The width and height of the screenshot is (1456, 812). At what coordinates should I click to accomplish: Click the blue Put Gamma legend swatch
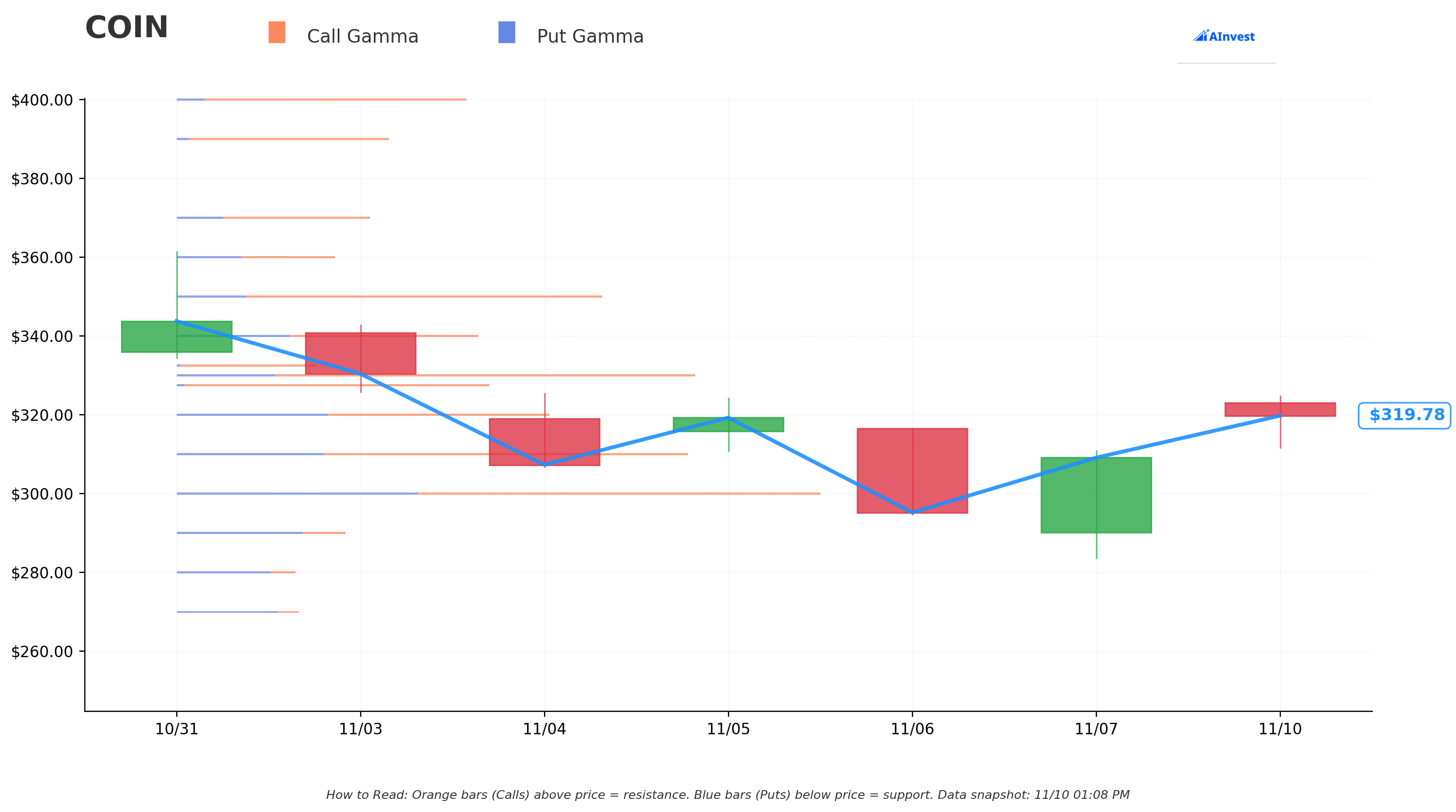pyautogui.click(x=506, y=32)
